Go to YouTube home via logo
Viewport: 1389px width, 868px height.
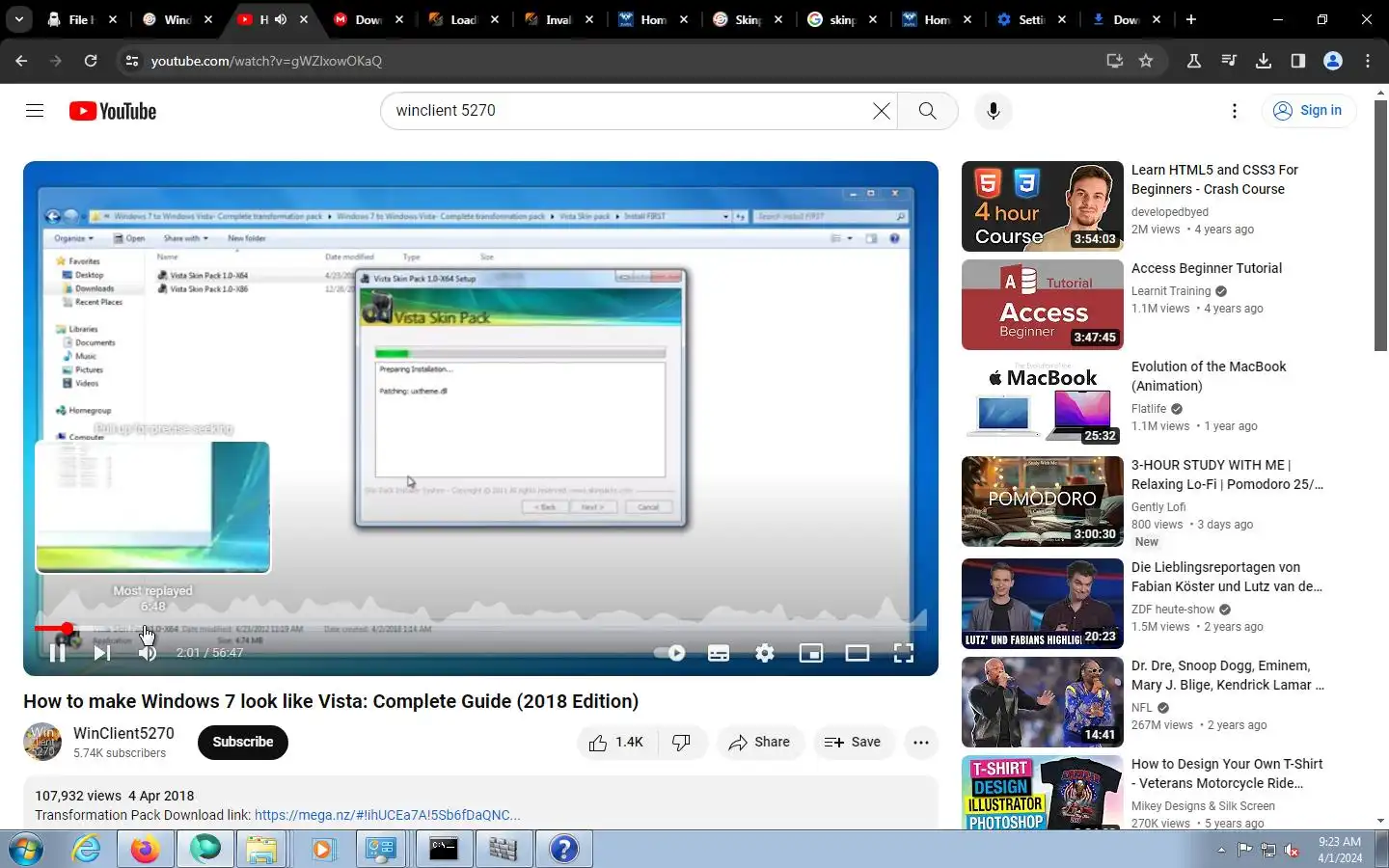pos(113,111)
